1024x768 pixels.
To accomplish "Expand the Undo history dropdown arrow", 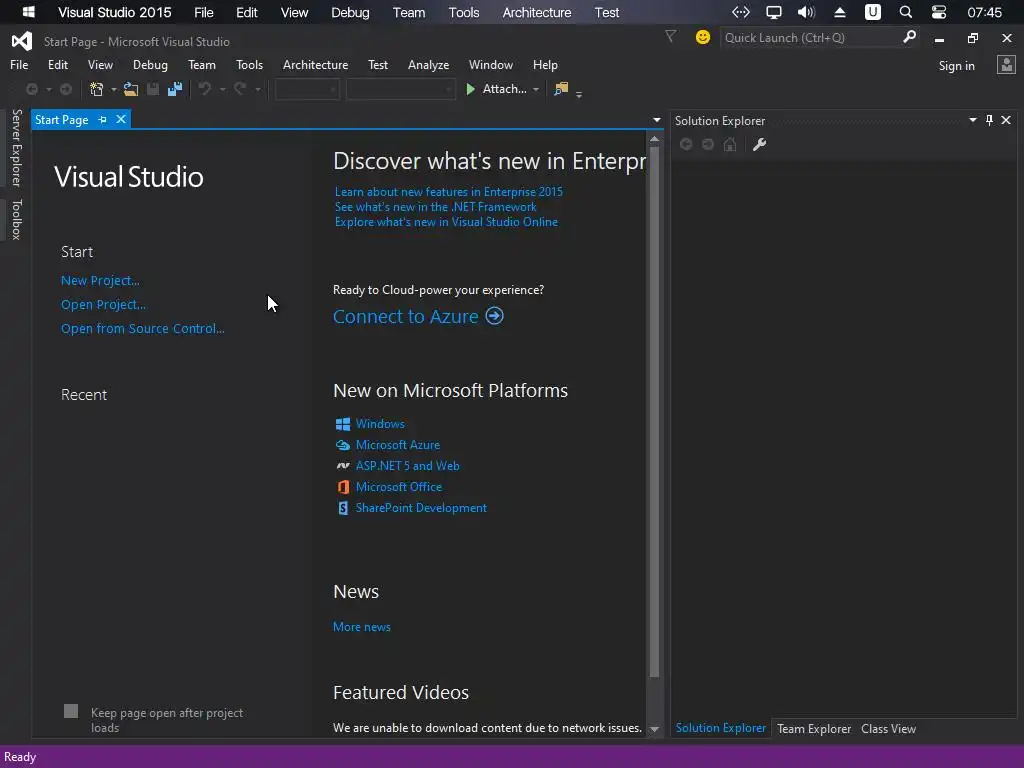I will coord(222,89).
